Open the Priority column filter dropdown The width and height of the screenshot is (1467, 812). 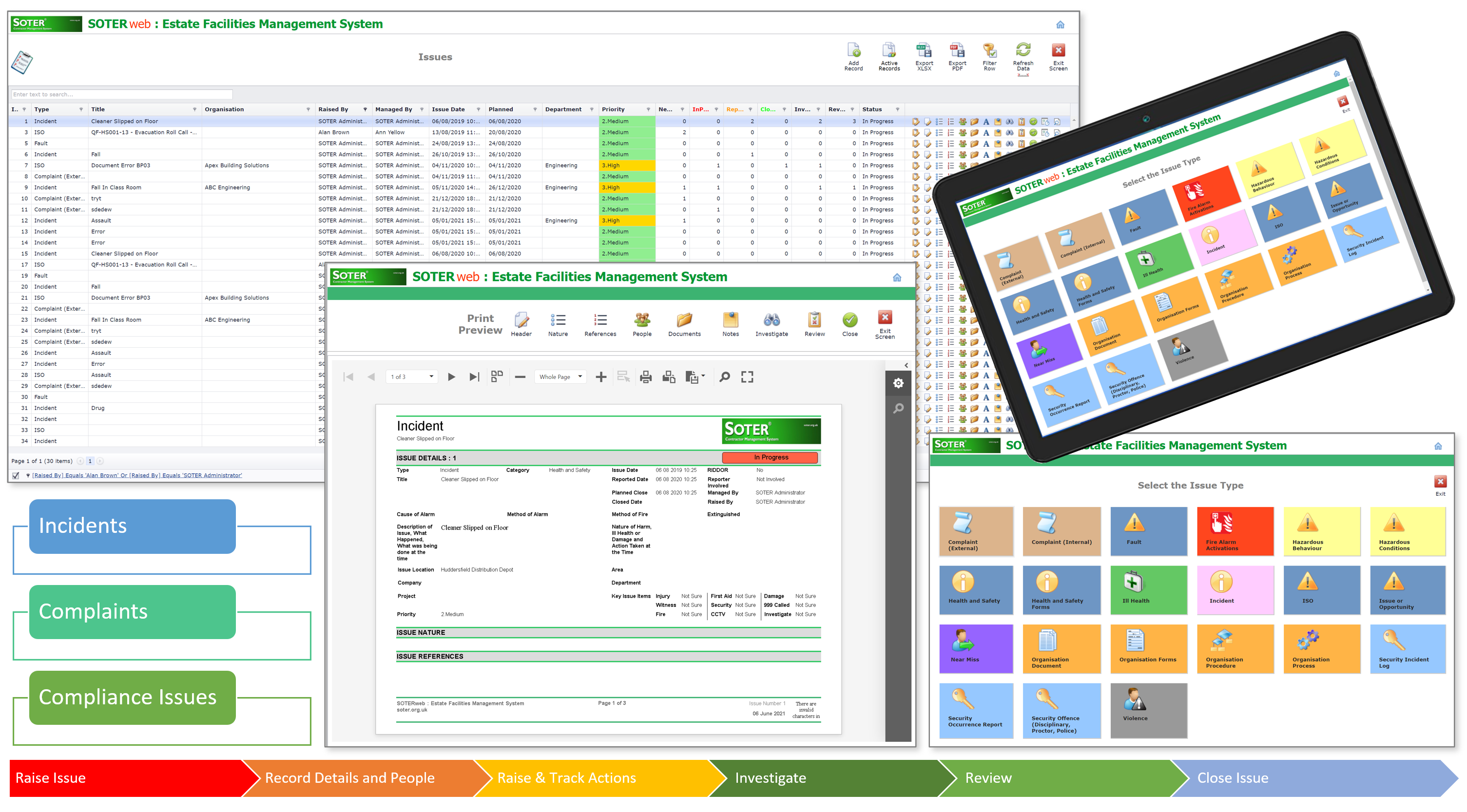pos(648,109)
